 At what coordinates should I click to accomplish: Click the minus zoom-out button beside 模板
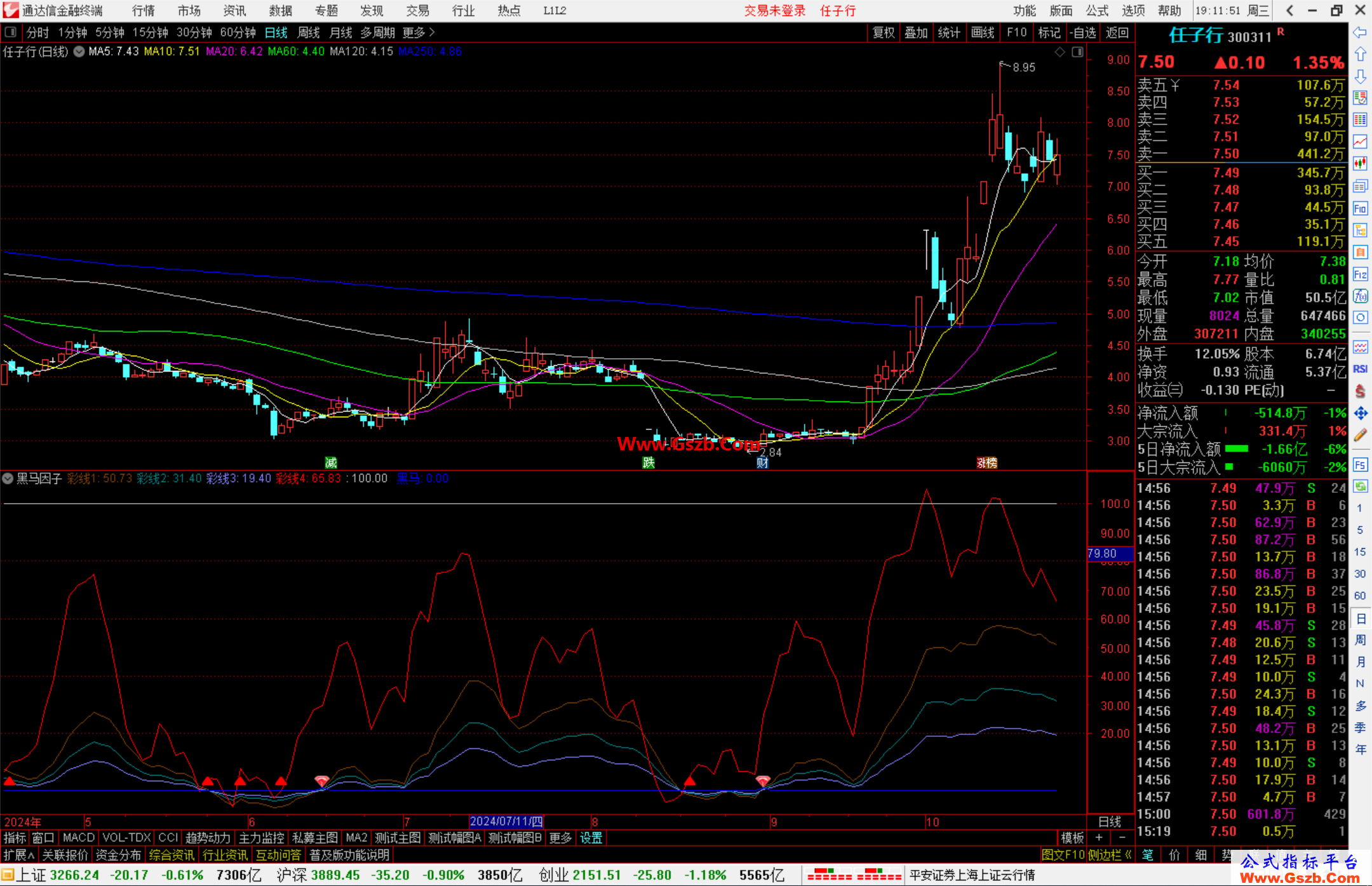click(x=1122, y=838)
